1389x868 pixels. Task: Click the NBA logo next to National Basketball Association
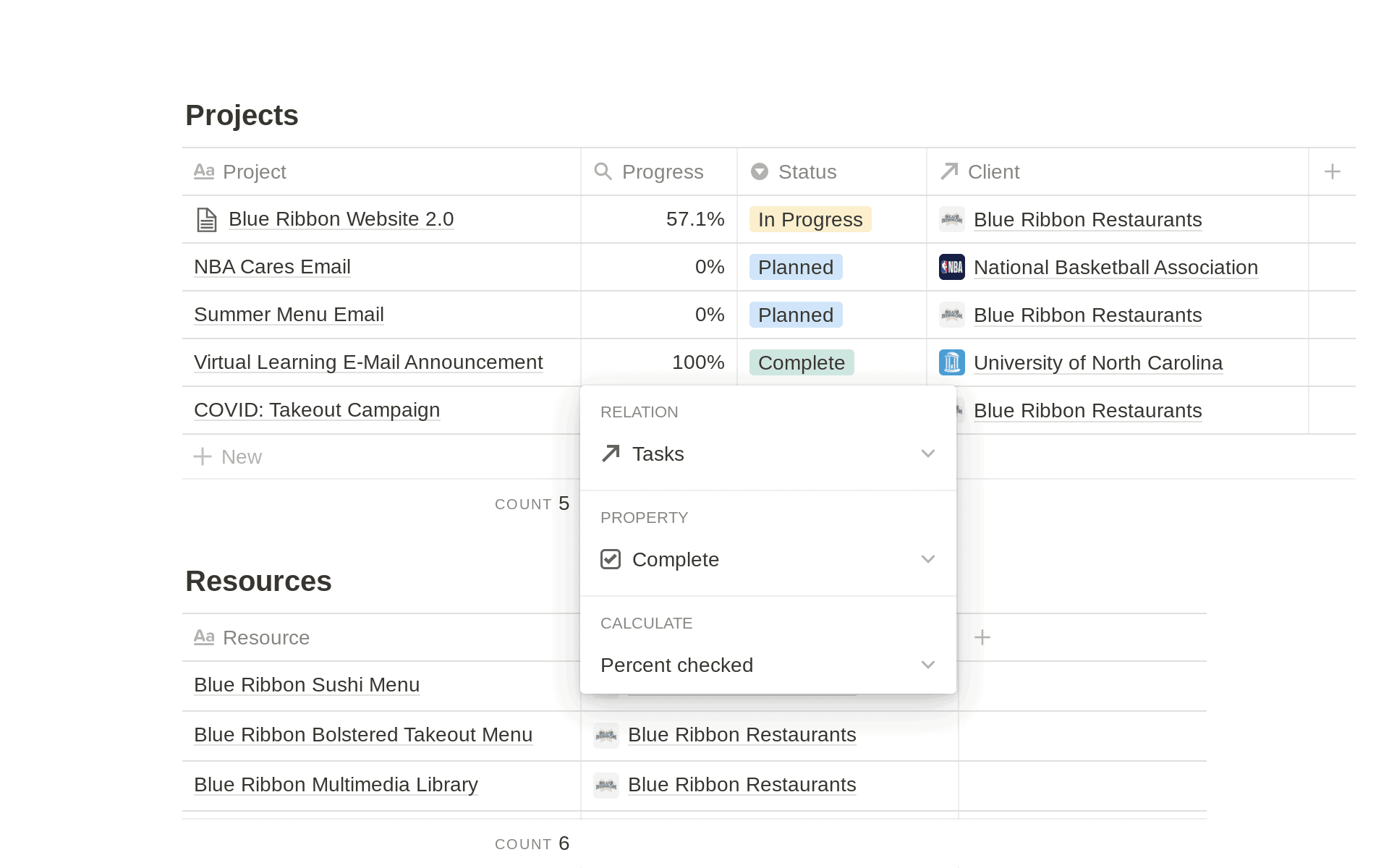click(x=951, y=267)
